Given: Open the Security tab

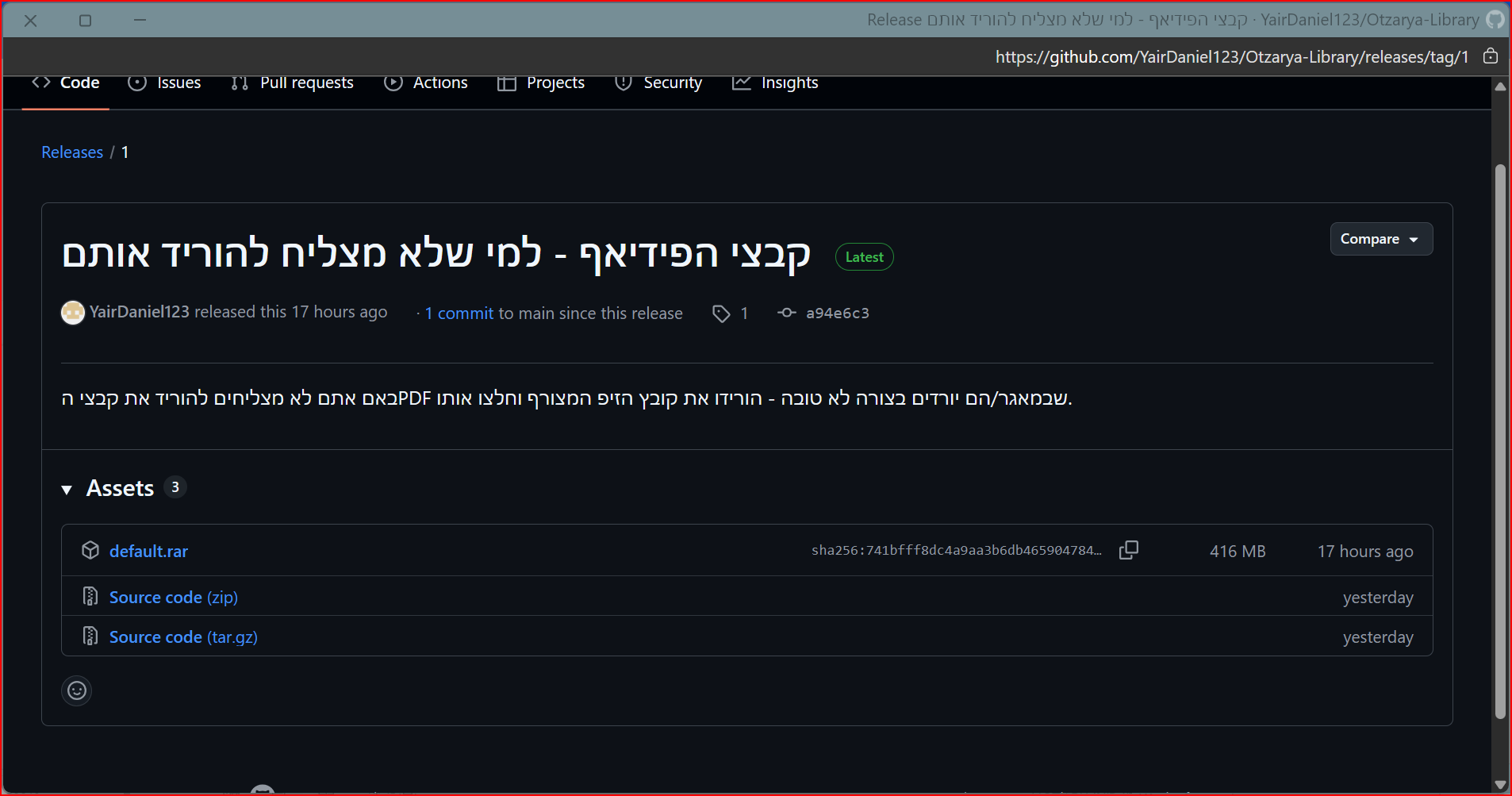Looking at the screenshot, I should [658, 83].
